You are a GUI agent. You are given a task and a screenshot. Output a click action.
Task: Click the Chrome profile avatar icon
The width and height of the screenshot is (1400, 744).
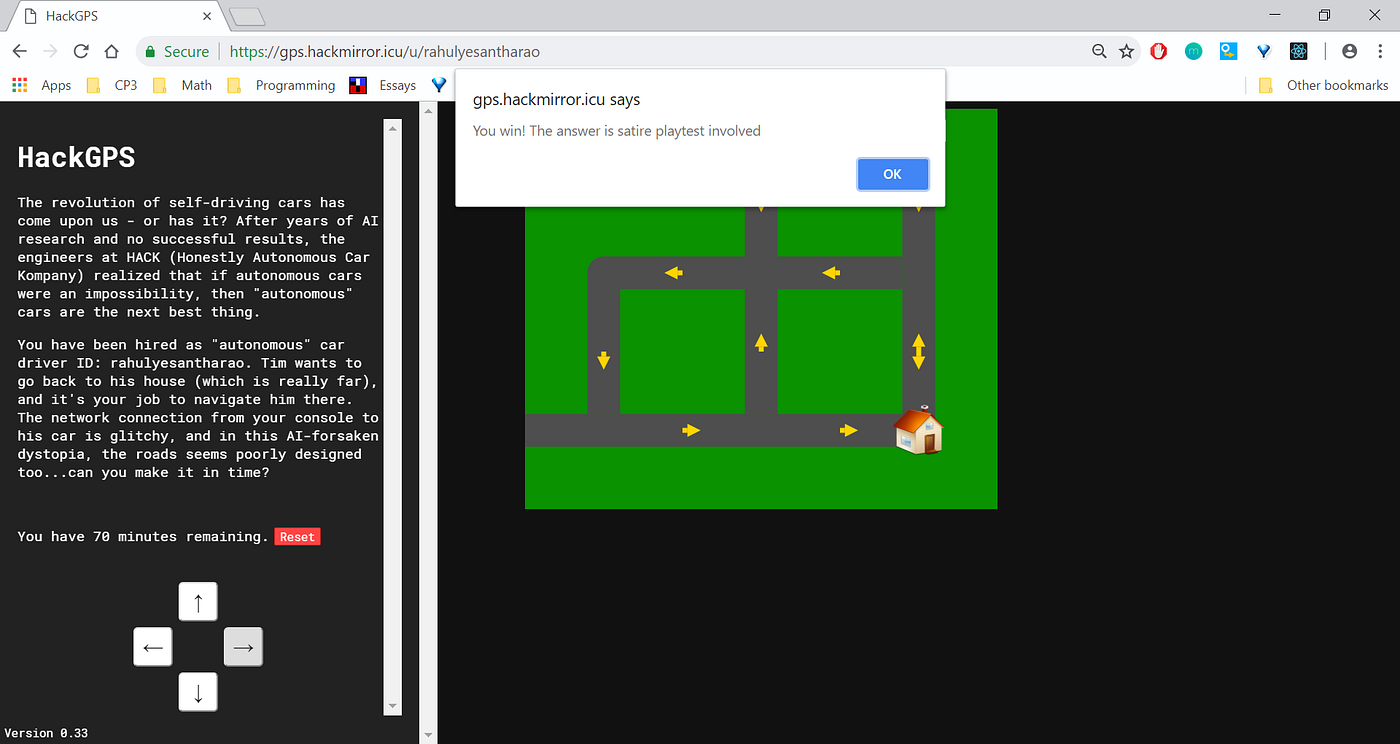(1349, 51)
